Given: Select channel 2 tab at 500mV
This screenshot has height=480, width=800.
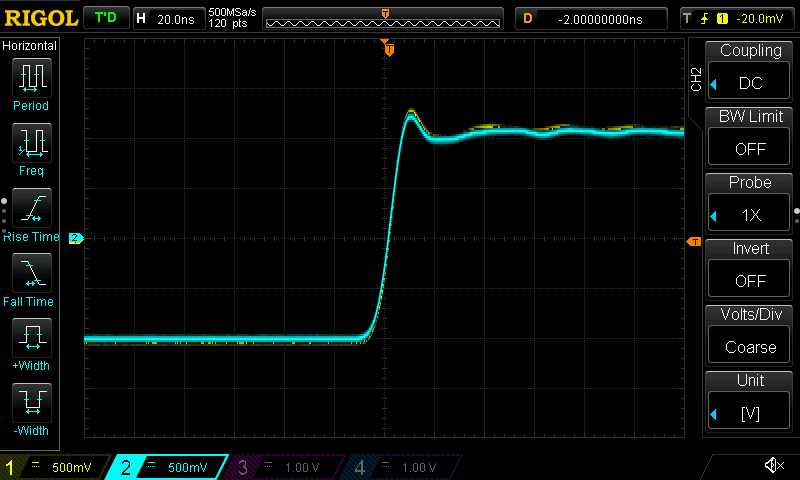Looking at the screenshot, I should point(167,467).
